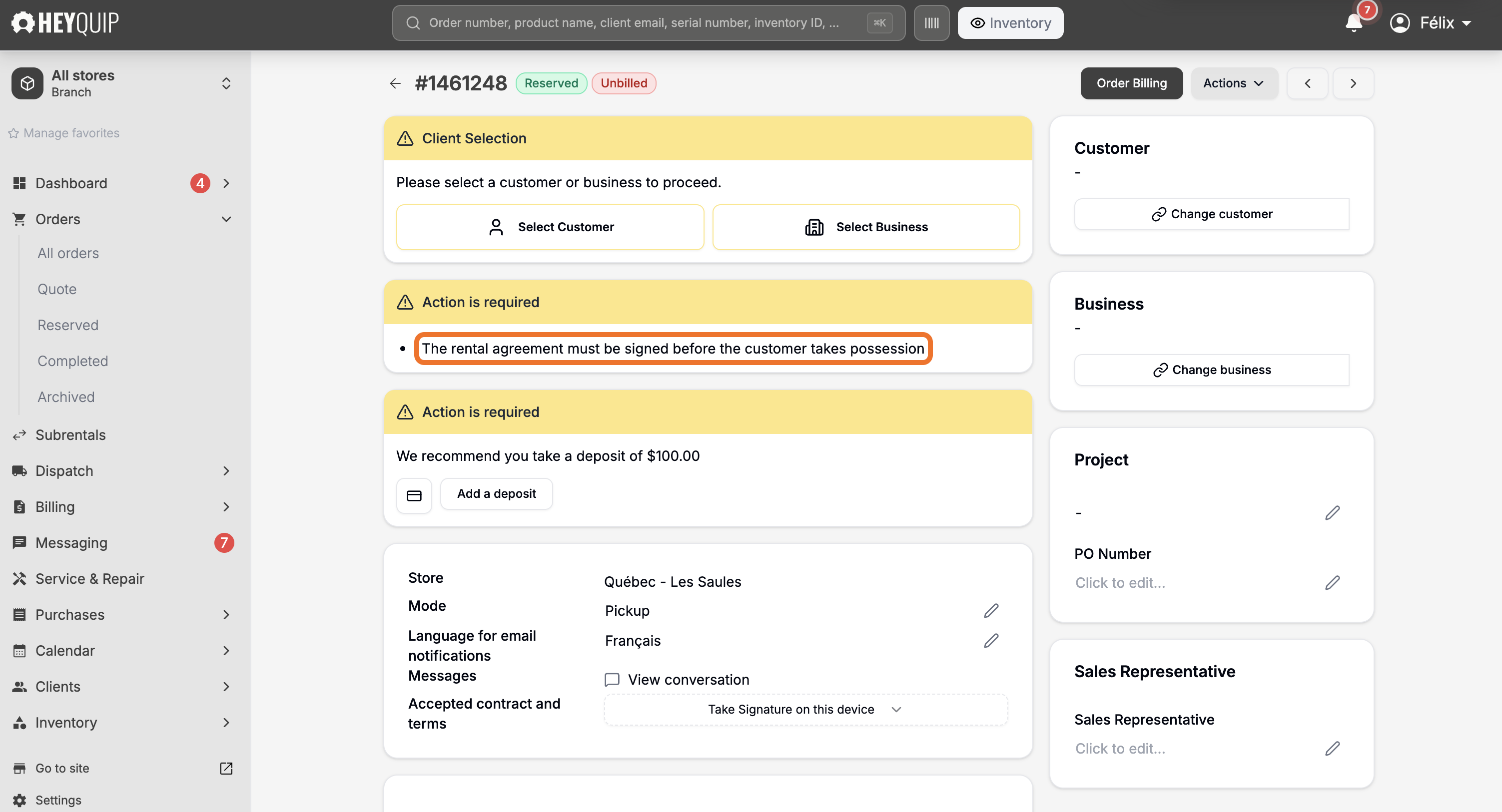
Task: Edit the PO Number pencil icon
Action: click(x=1332, y=583)
